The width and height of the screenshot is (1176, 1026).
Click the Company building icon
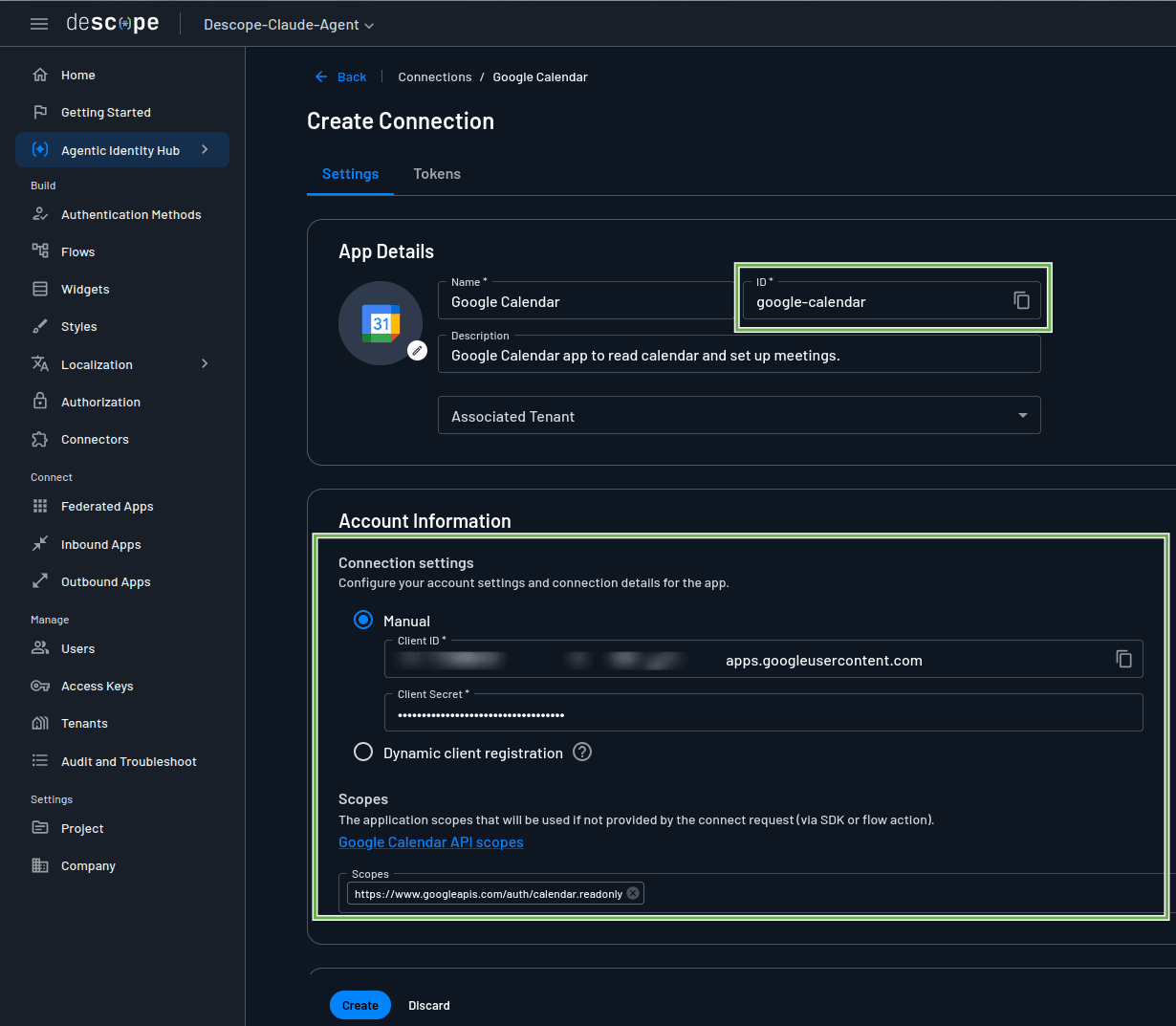[x=40, y=865]
